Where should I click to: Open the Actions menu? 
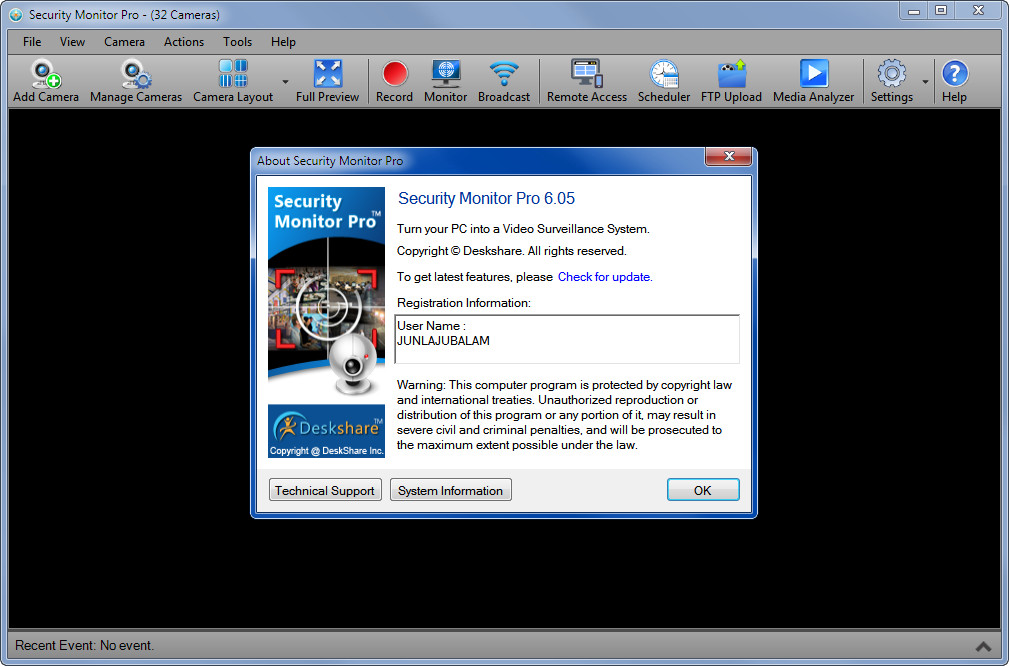click(183, 42)
